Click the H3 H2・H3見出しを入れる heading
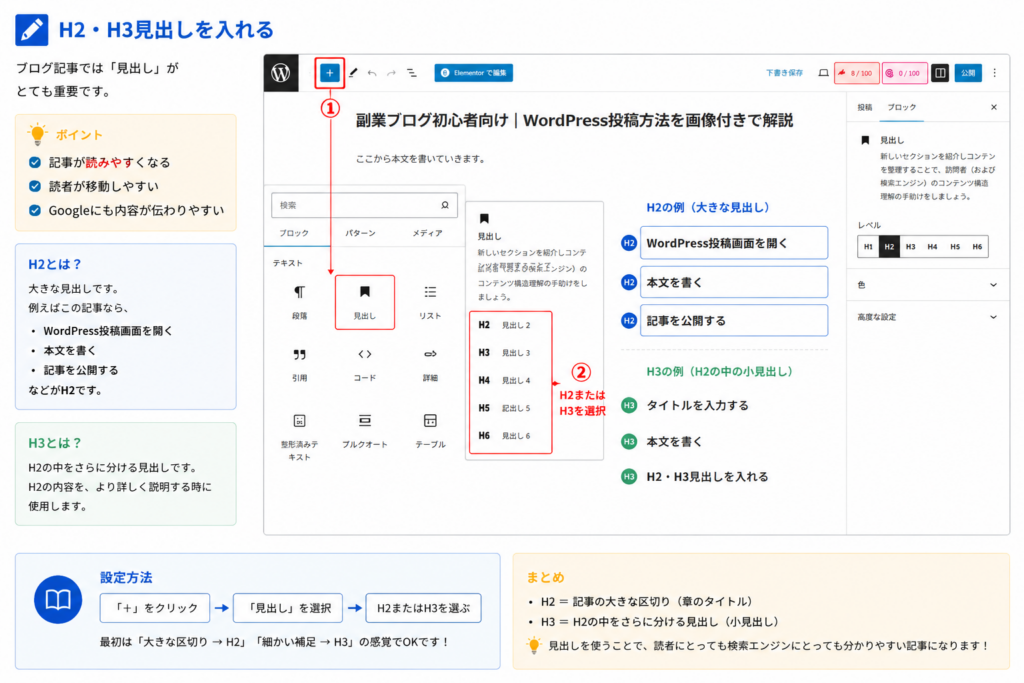 [707, 477]
